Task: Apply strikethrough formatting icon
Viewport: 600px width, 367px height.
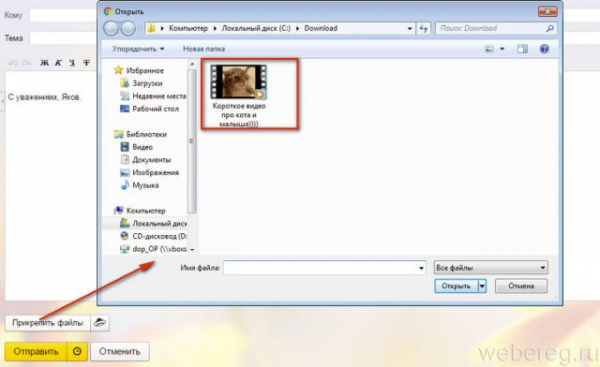Action: [x=87, y=63]
